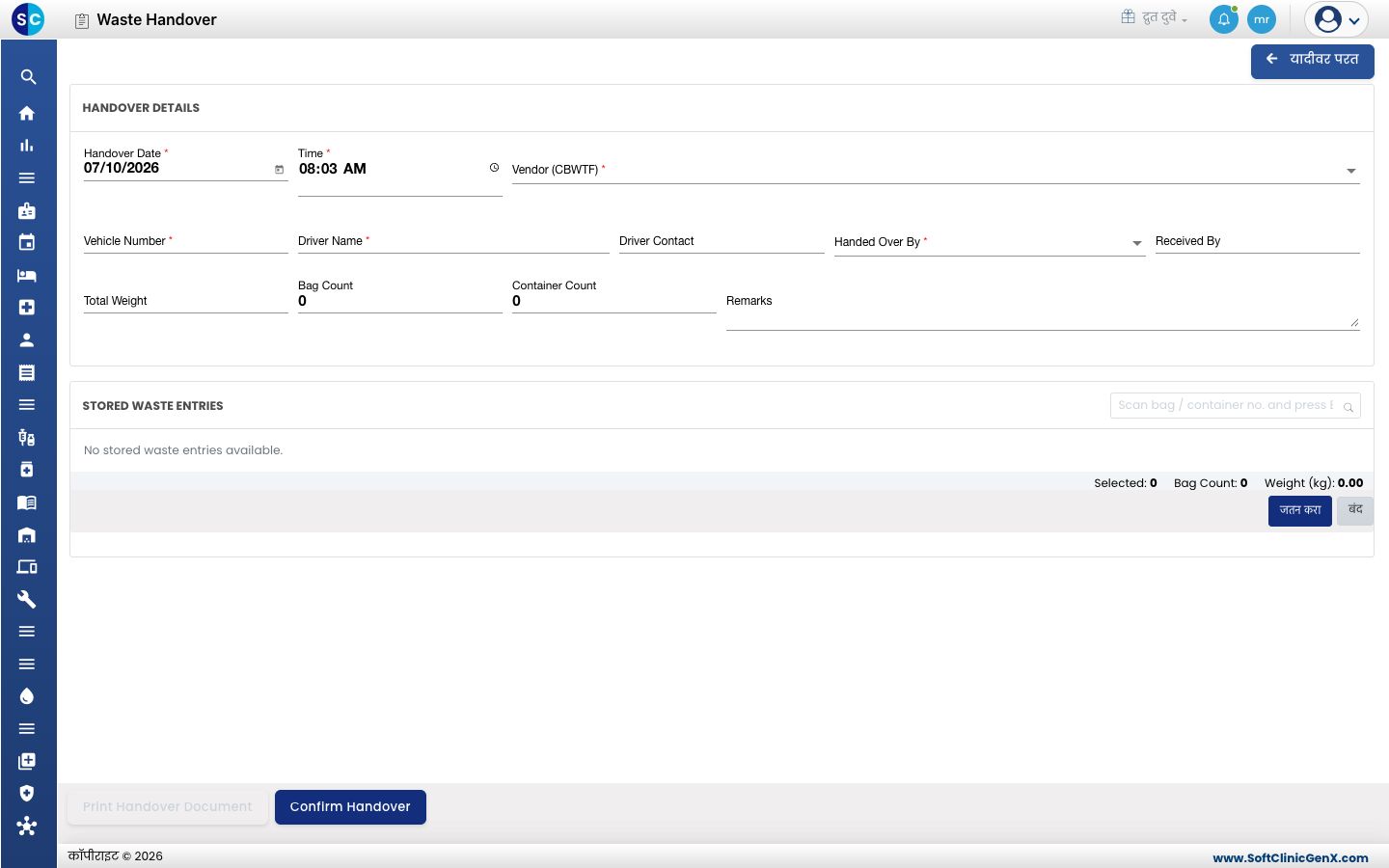Open the wrench tools icon in sidebar

(27, 599)
